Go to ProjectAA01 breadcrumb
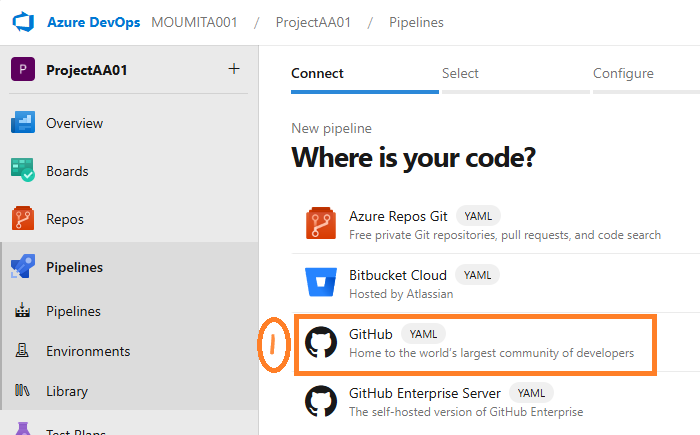The height and width of the screenshot is (435, 700). coord(313,22)
